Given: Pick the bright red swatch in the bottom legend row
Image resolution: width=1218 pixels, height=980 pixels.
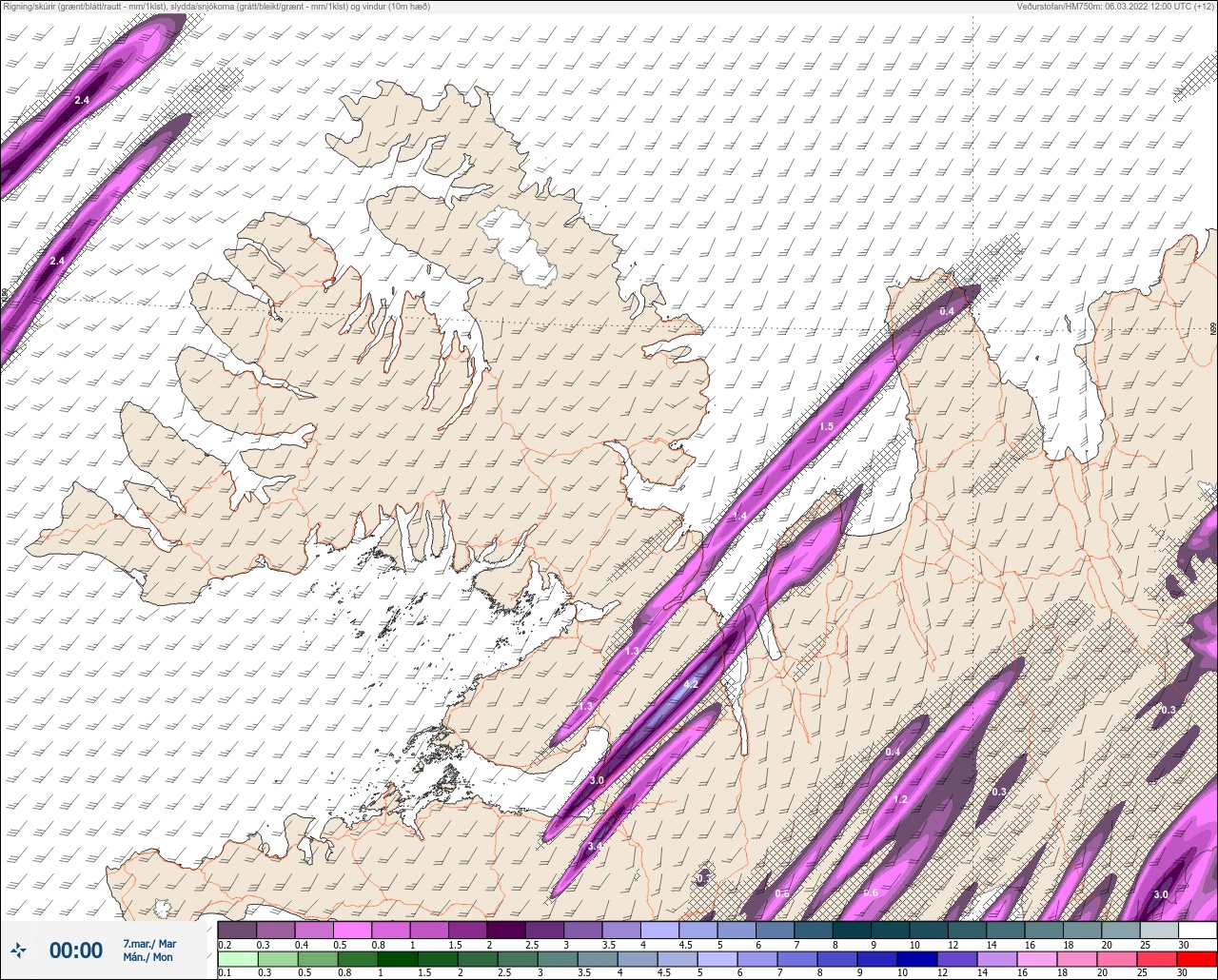Looking at the screenshot, I should point(1197,959).
